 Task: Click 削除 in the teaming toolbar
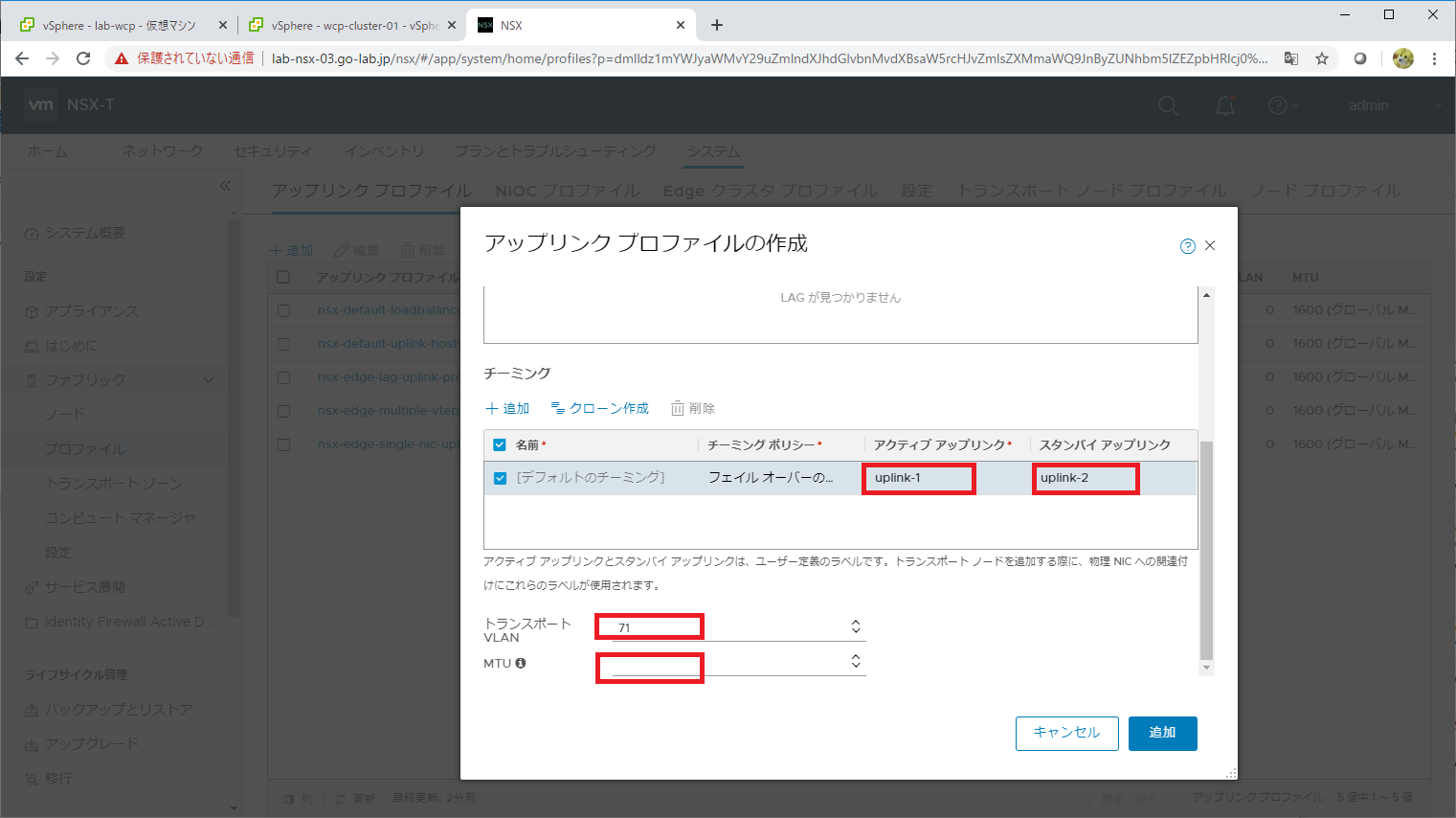coord(693,408)
